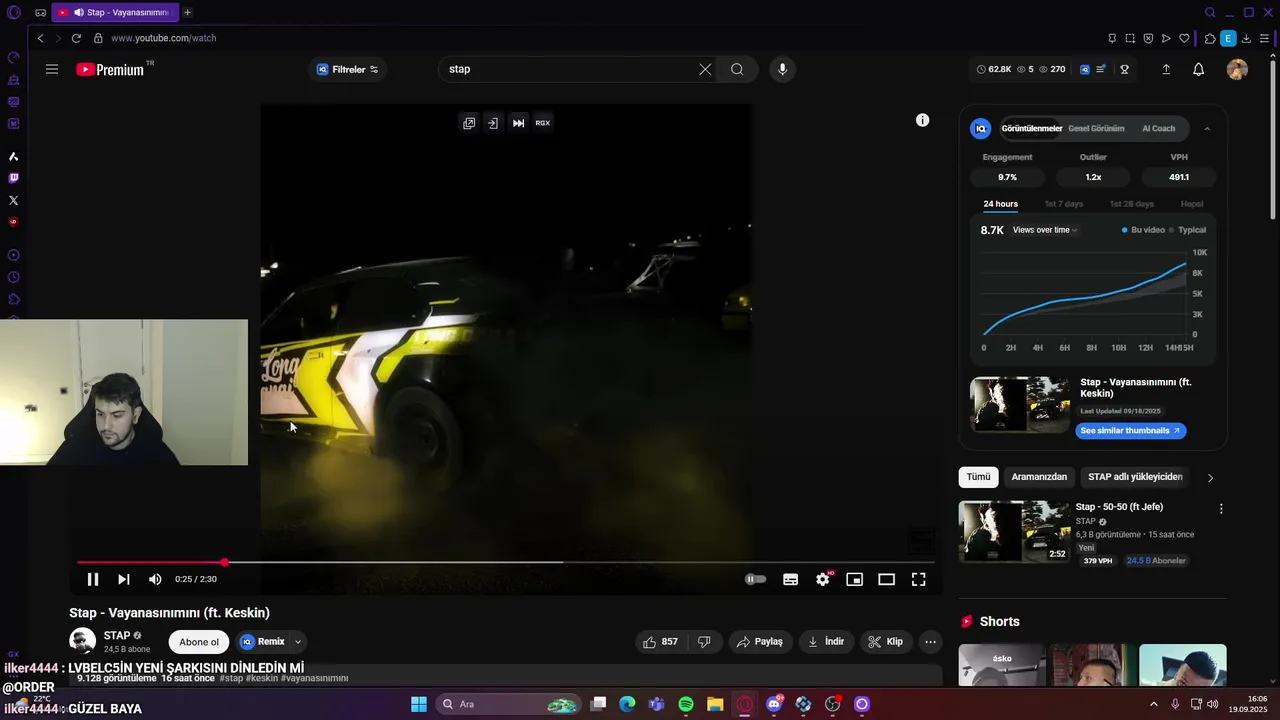Screen dimensions: 1280x720
Task: Open the Views over time dropdown
Action: pos(1045,230)
